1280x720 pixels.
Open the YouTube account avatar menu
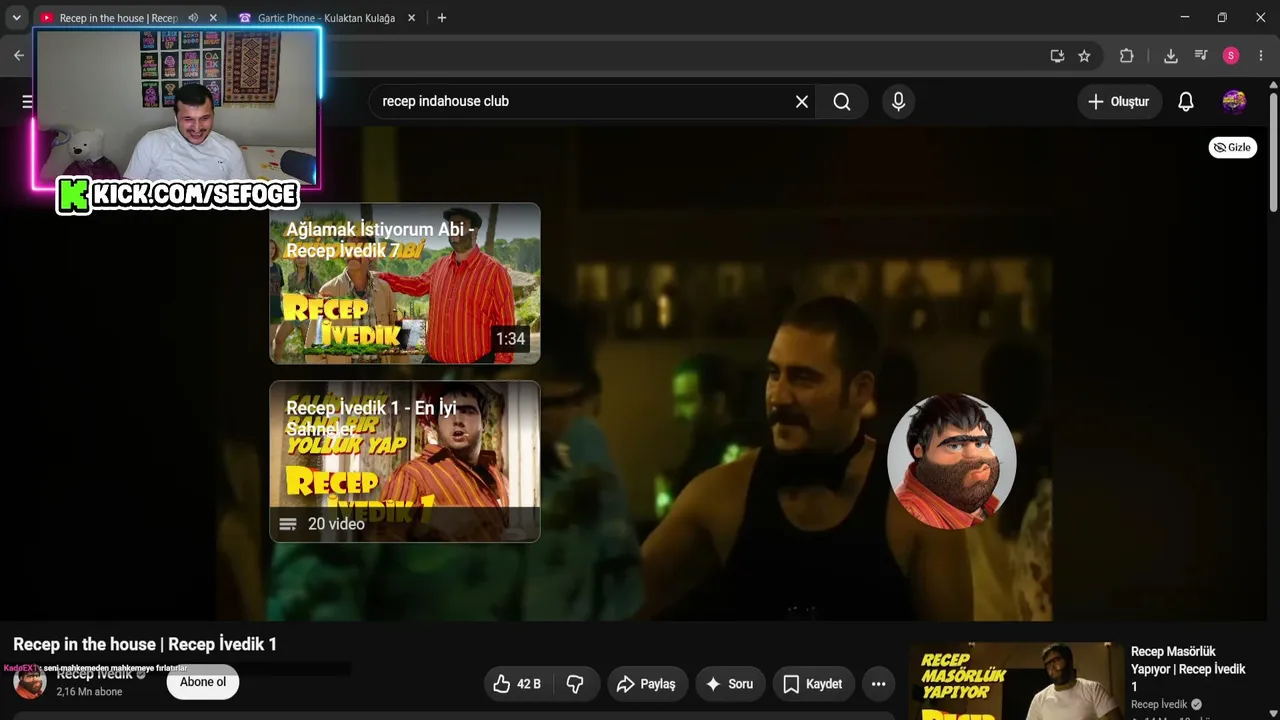1234,101
